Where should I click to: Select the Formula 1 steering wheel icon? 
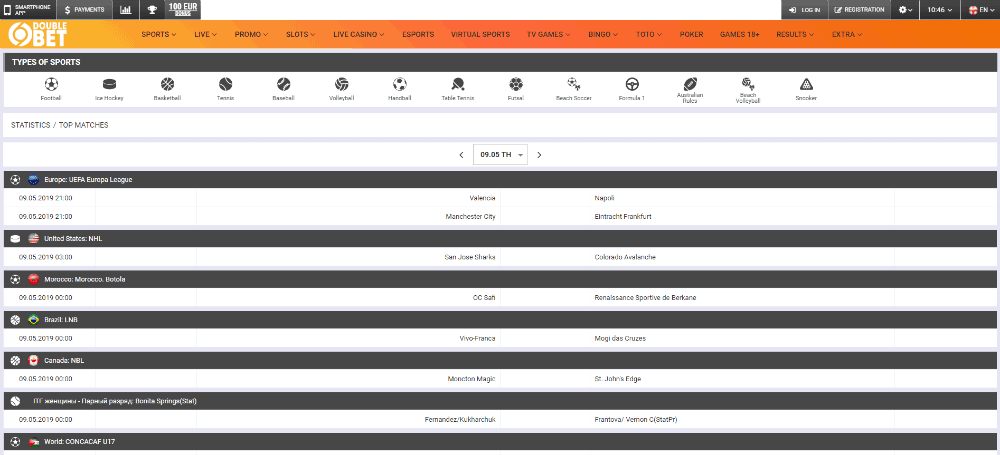pyautogui.click(x=632, y=84)
